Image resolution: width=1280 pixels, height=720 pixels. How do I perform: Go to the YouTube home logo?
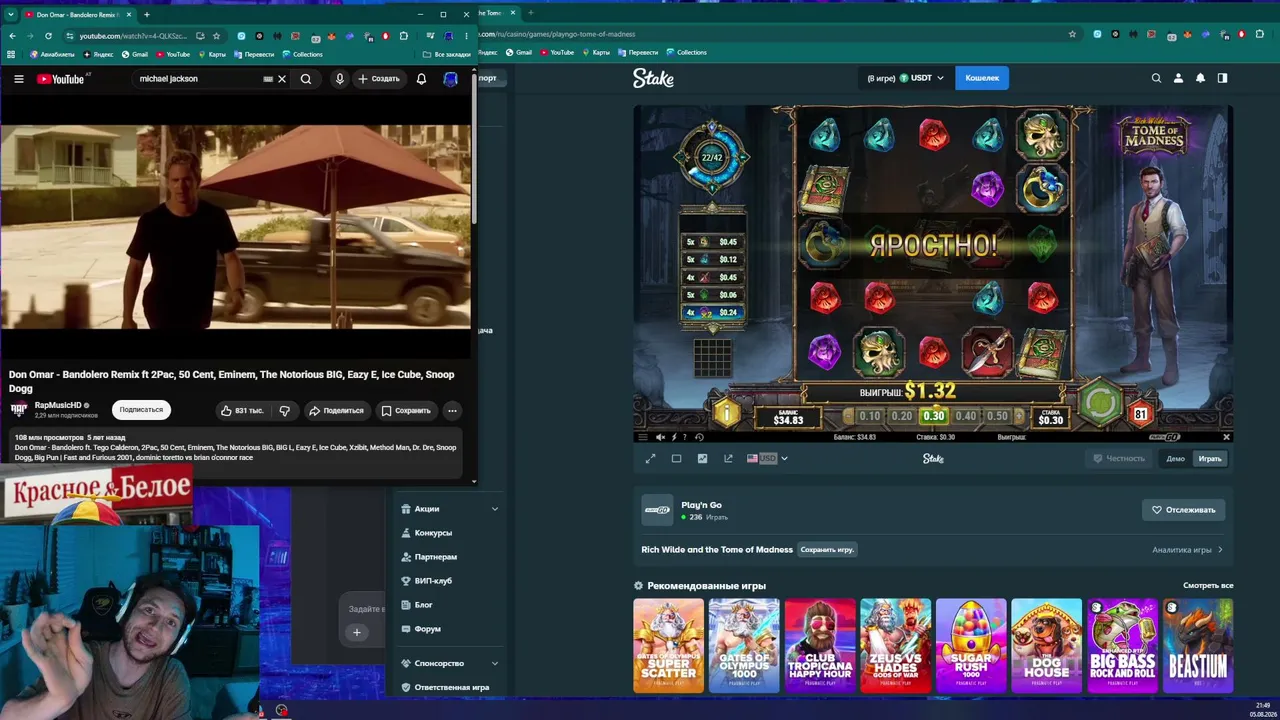[61, 79]
